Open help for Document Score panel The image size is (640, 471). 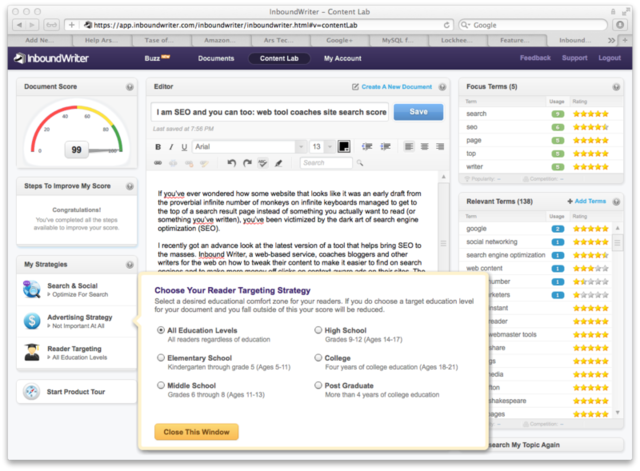pos(130,87)
